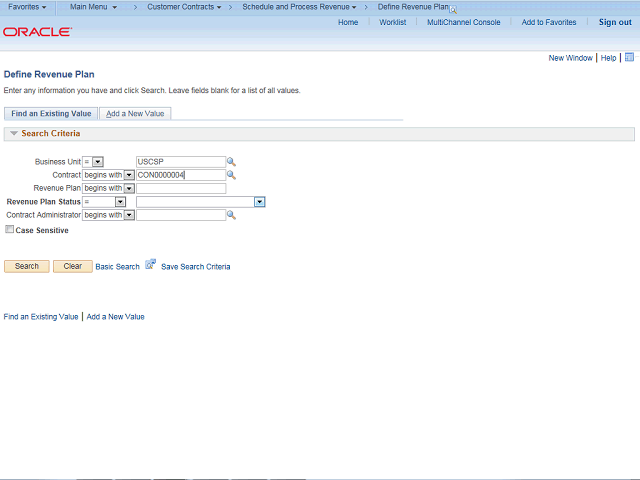
Task: Open the Help link
Action: [608, 58]
